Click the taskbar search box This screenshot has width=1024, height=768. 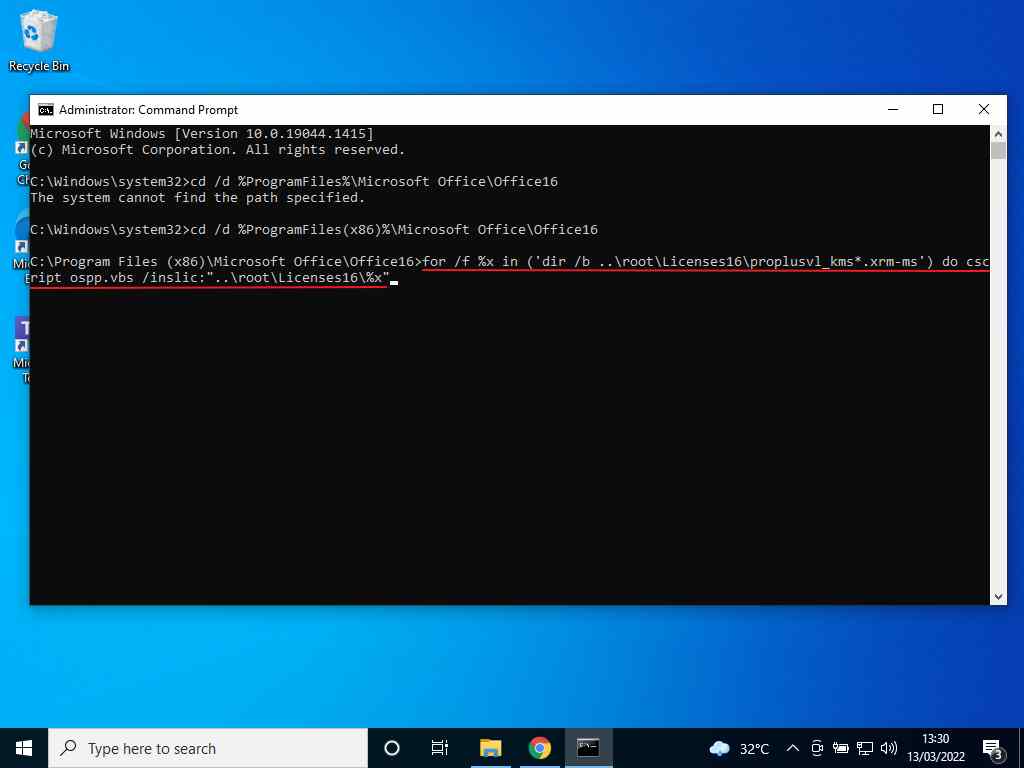point(208,748)
